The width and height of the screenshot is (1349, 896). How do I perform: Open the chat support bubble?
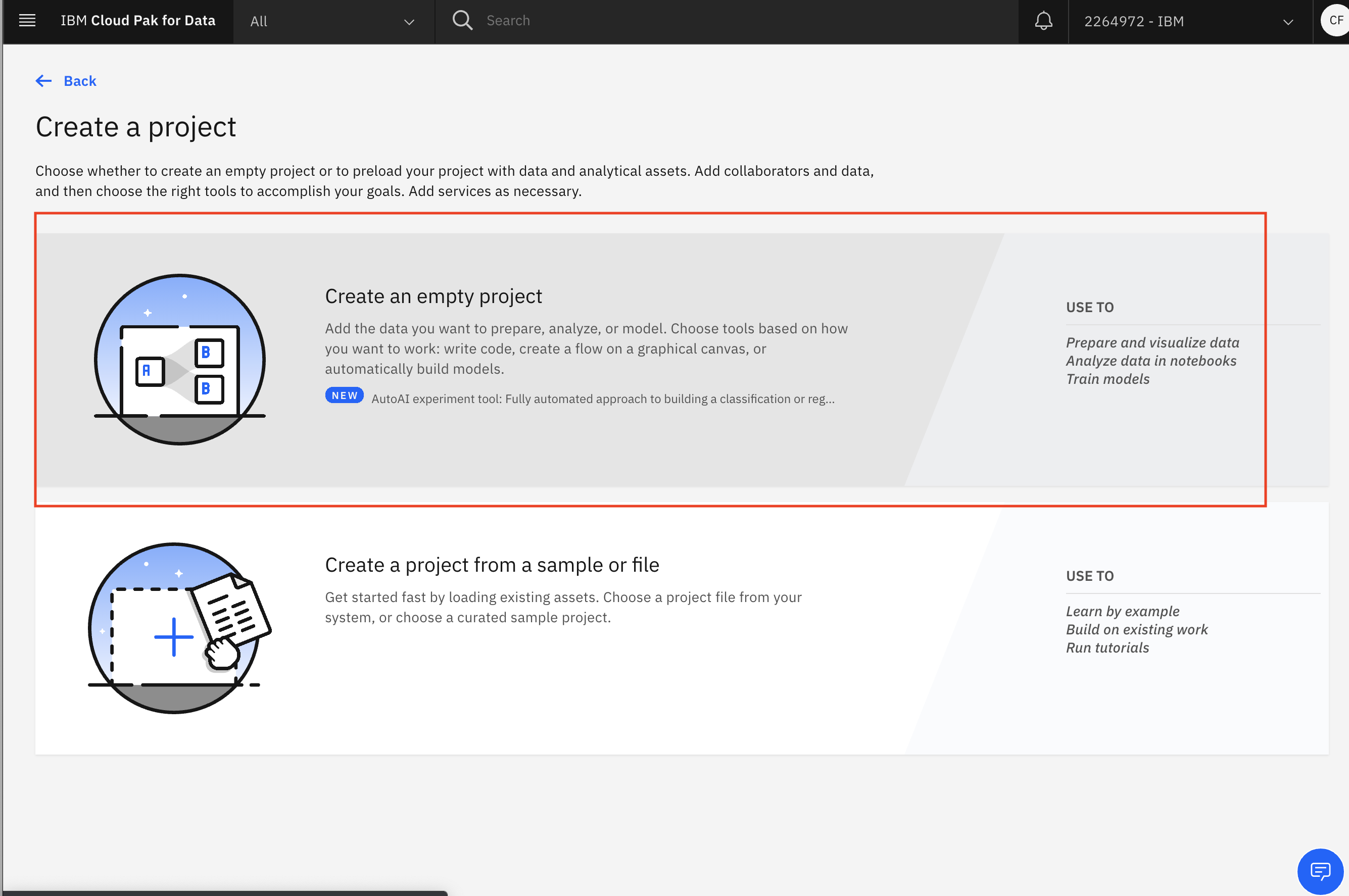[1320, 871]
